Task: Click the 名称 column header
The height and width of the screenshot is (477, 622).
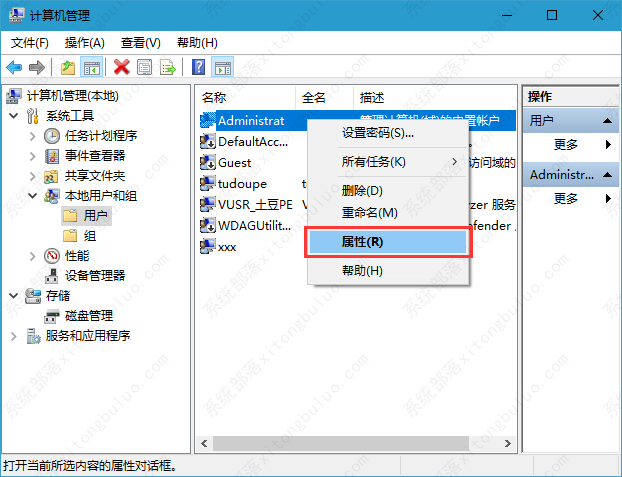Action: point(214,97)
